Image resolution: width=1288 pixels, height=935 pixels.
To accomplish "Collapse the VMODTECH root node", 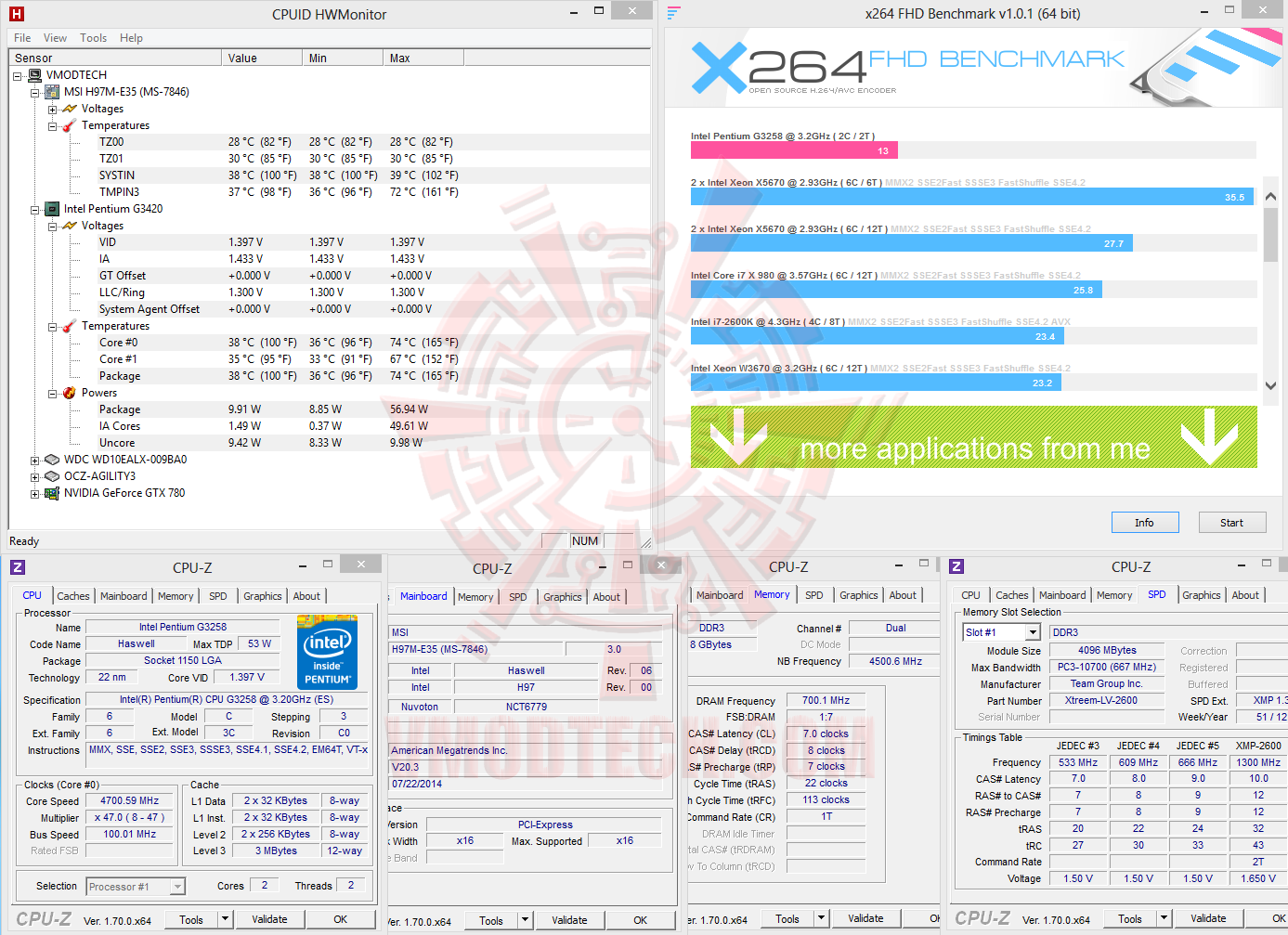I will click(x=18, y=75).
